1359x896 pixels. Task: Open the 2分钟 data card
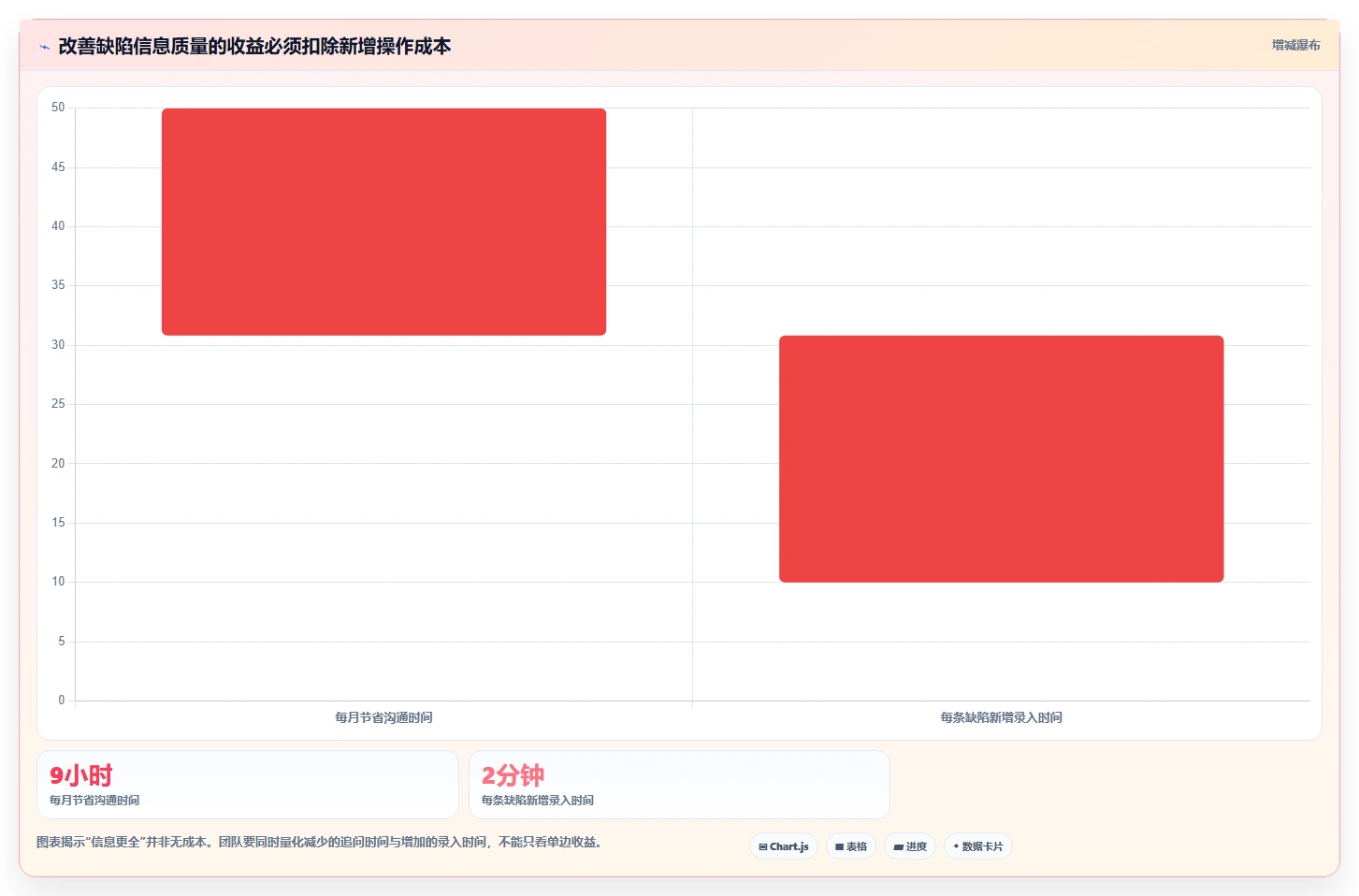[679, 785]
